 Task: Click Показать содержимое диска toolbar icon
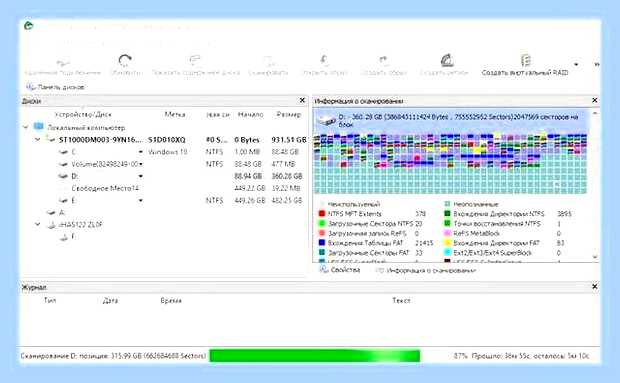pyautogui.click(x=195, y=60)
